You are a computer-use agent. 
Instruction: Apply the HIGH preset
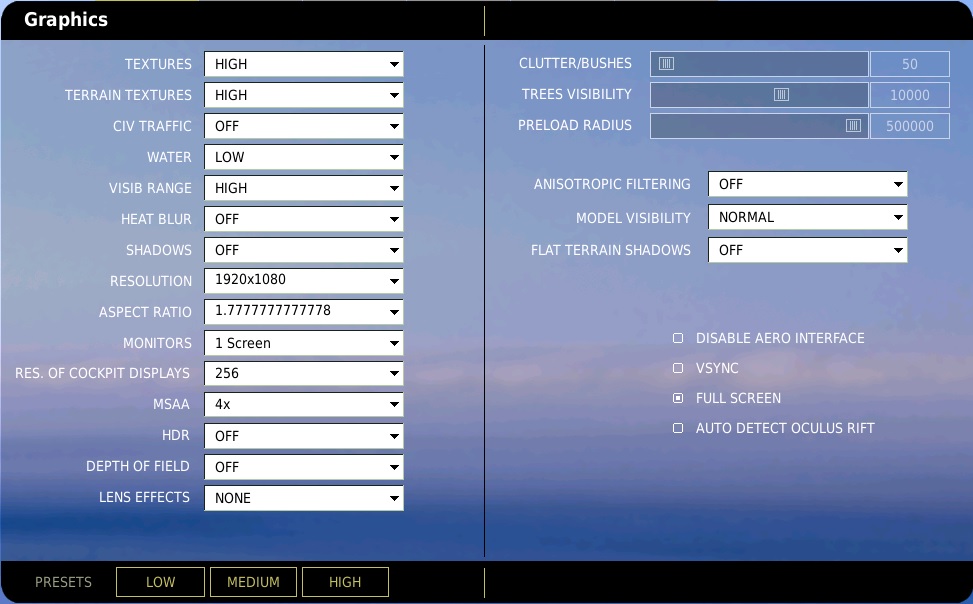point(345,582)
